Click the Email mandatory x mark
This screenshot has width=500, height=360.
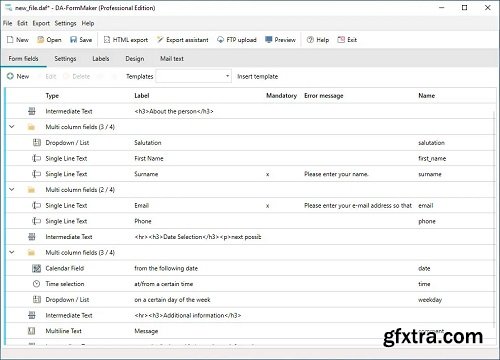(267, 206)
